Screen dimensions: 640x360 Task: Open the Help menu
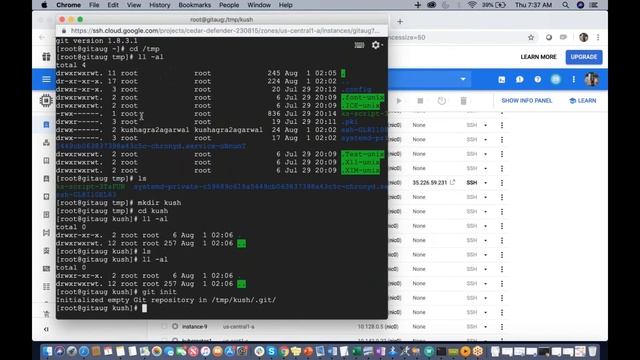285,5
